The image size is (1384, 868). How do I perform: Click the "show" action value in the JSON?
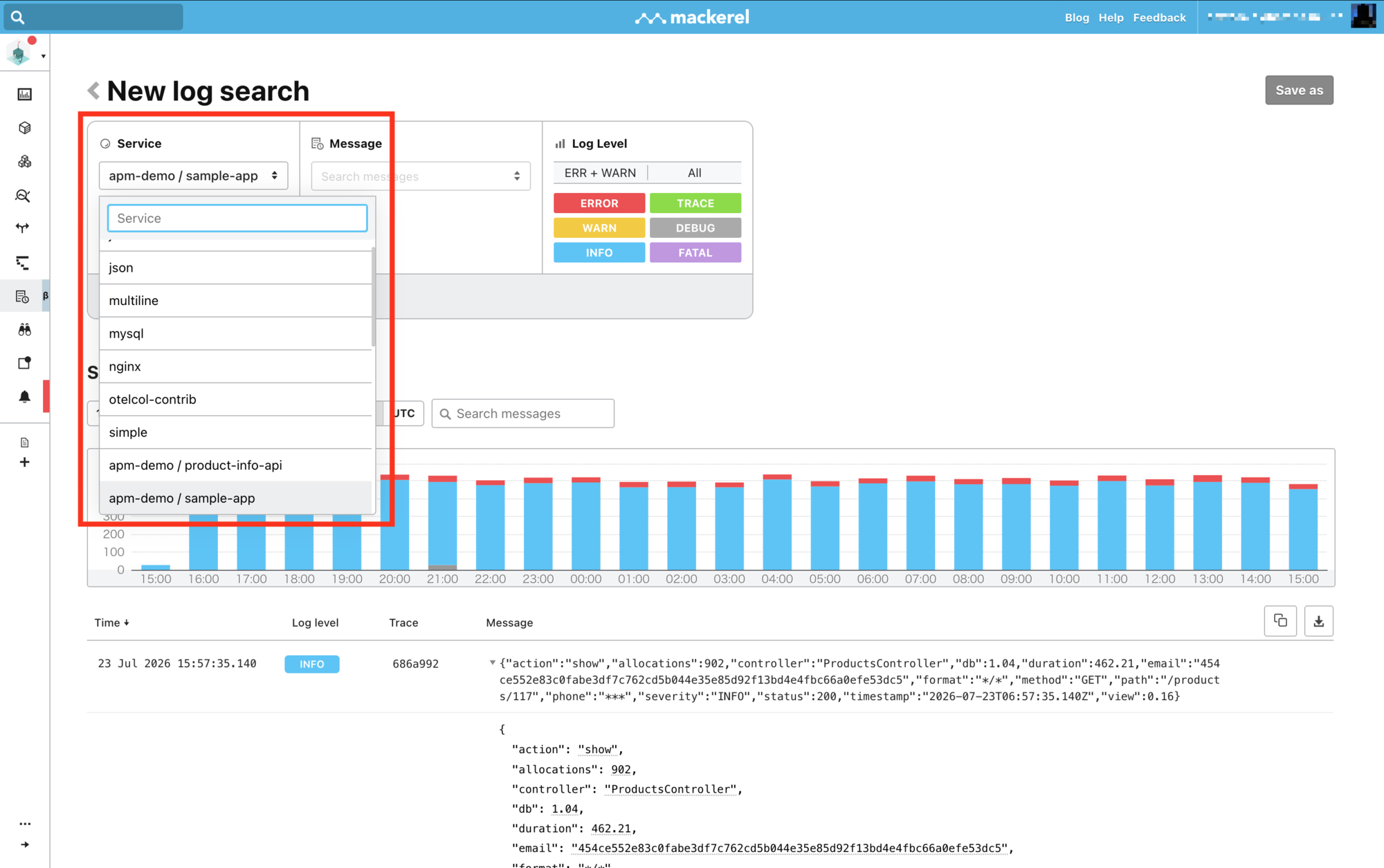[598, 750]
